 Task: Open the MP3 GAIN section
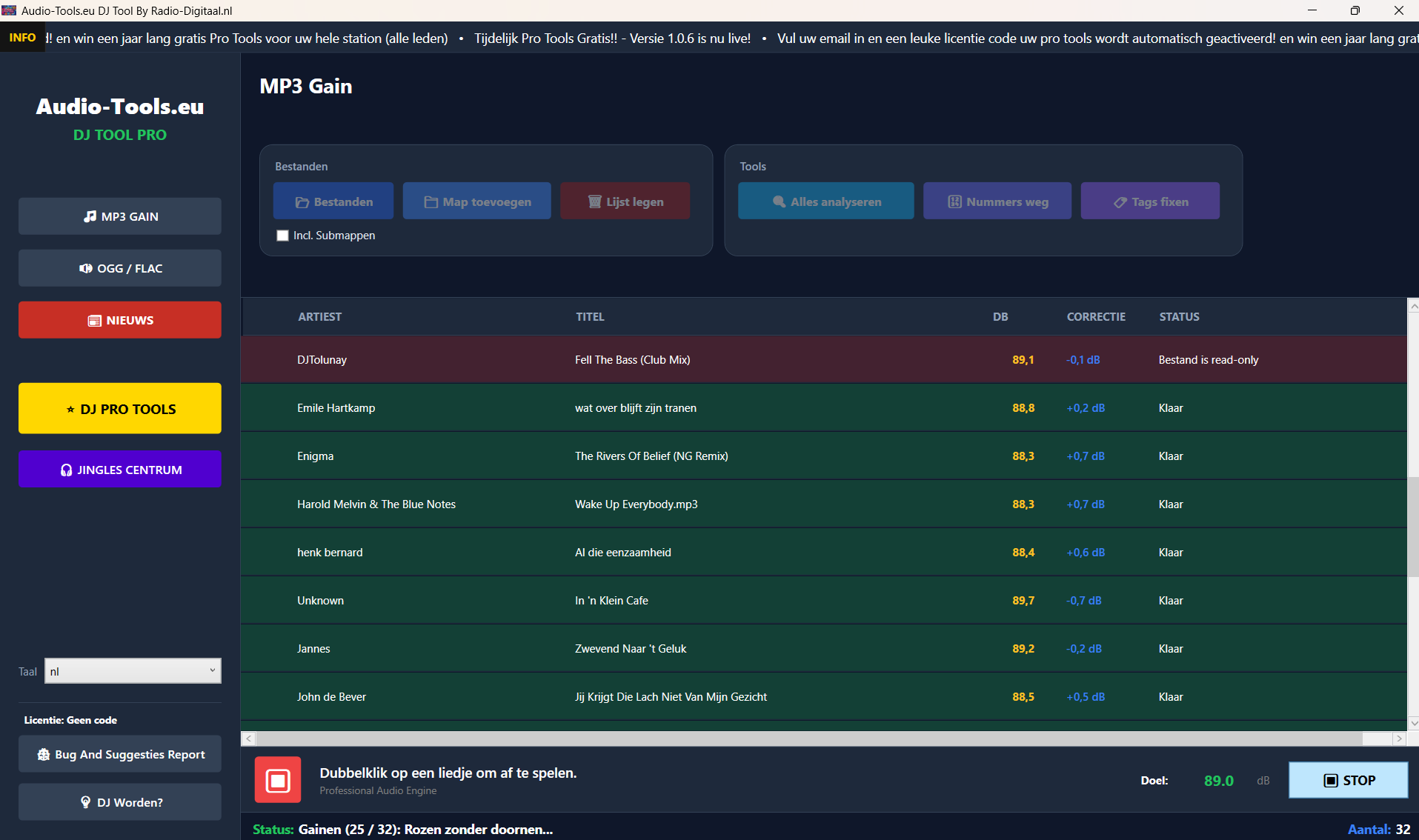120,216
